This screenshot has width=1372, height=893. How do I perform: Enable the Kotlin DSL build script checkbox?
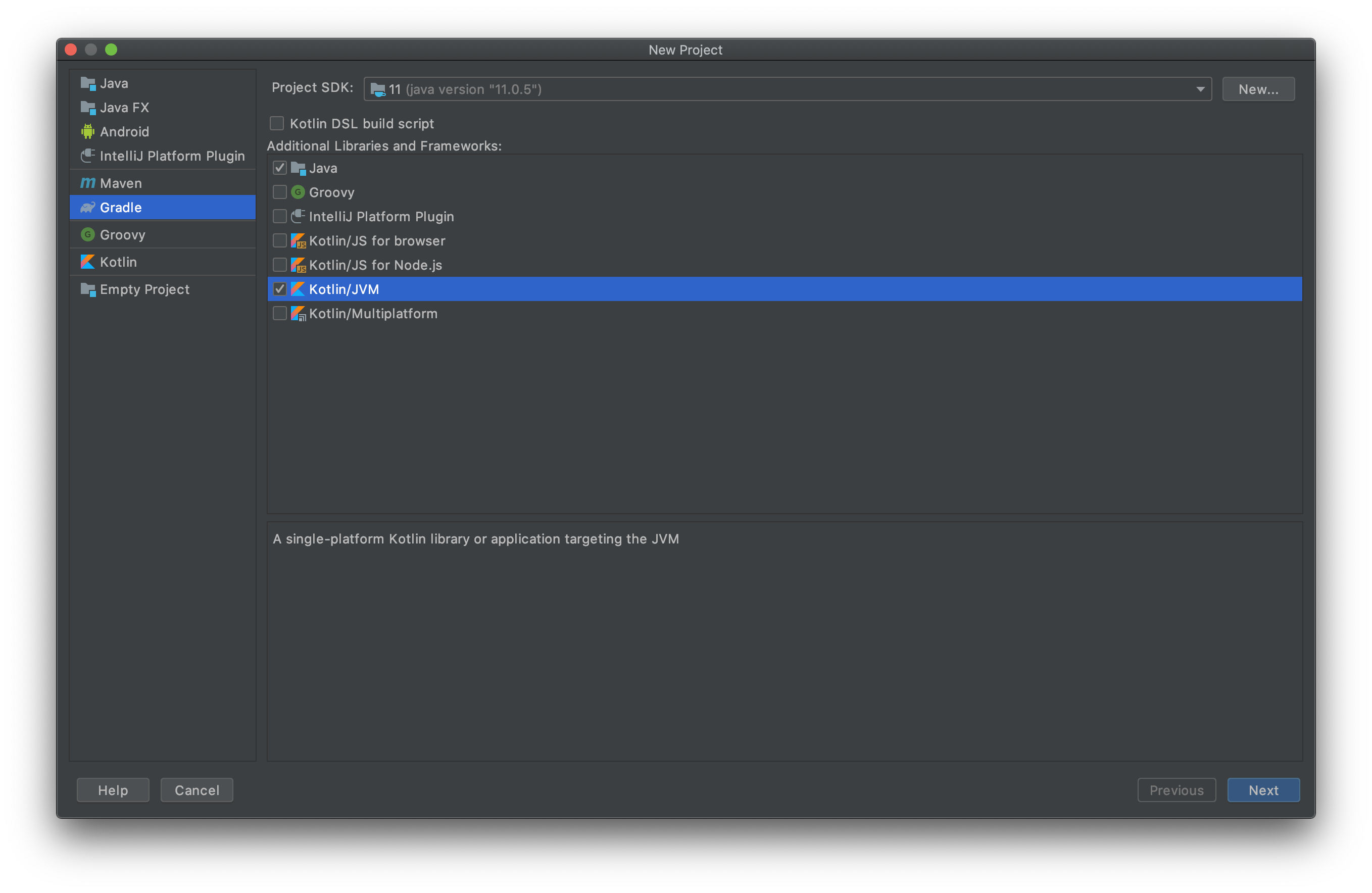pos(277,123)
